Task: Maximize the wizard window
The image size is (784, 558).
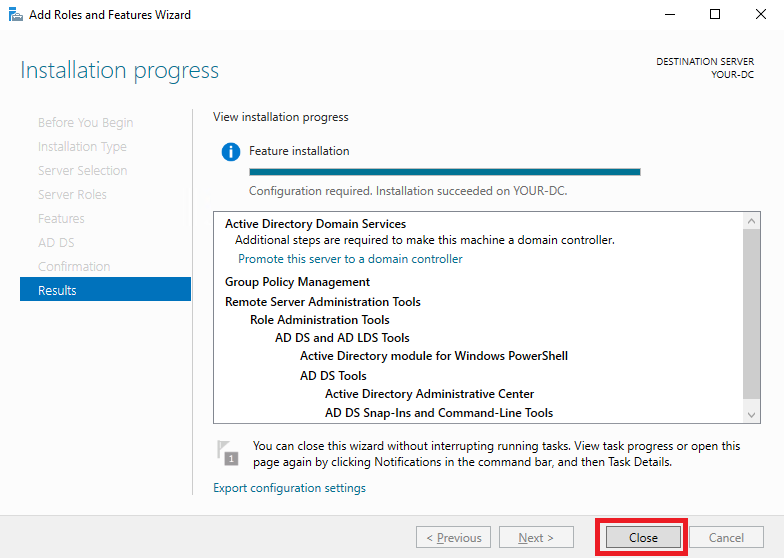Action: [x=715, y=14]
